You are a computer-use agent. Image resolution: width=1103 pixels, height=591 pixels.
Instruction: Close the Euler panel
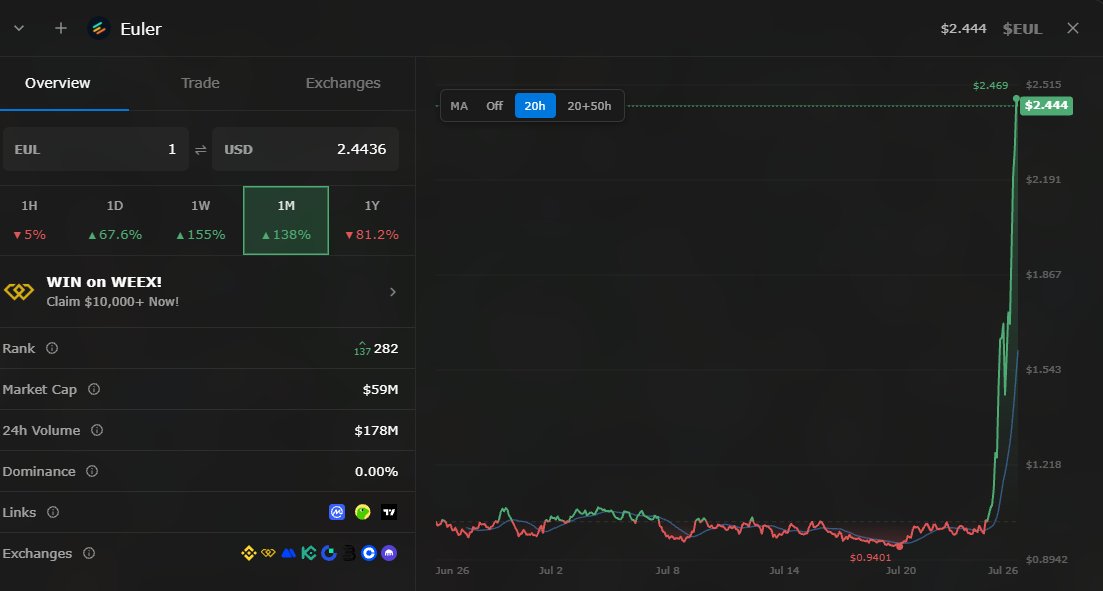click(x=1073, y=28)
